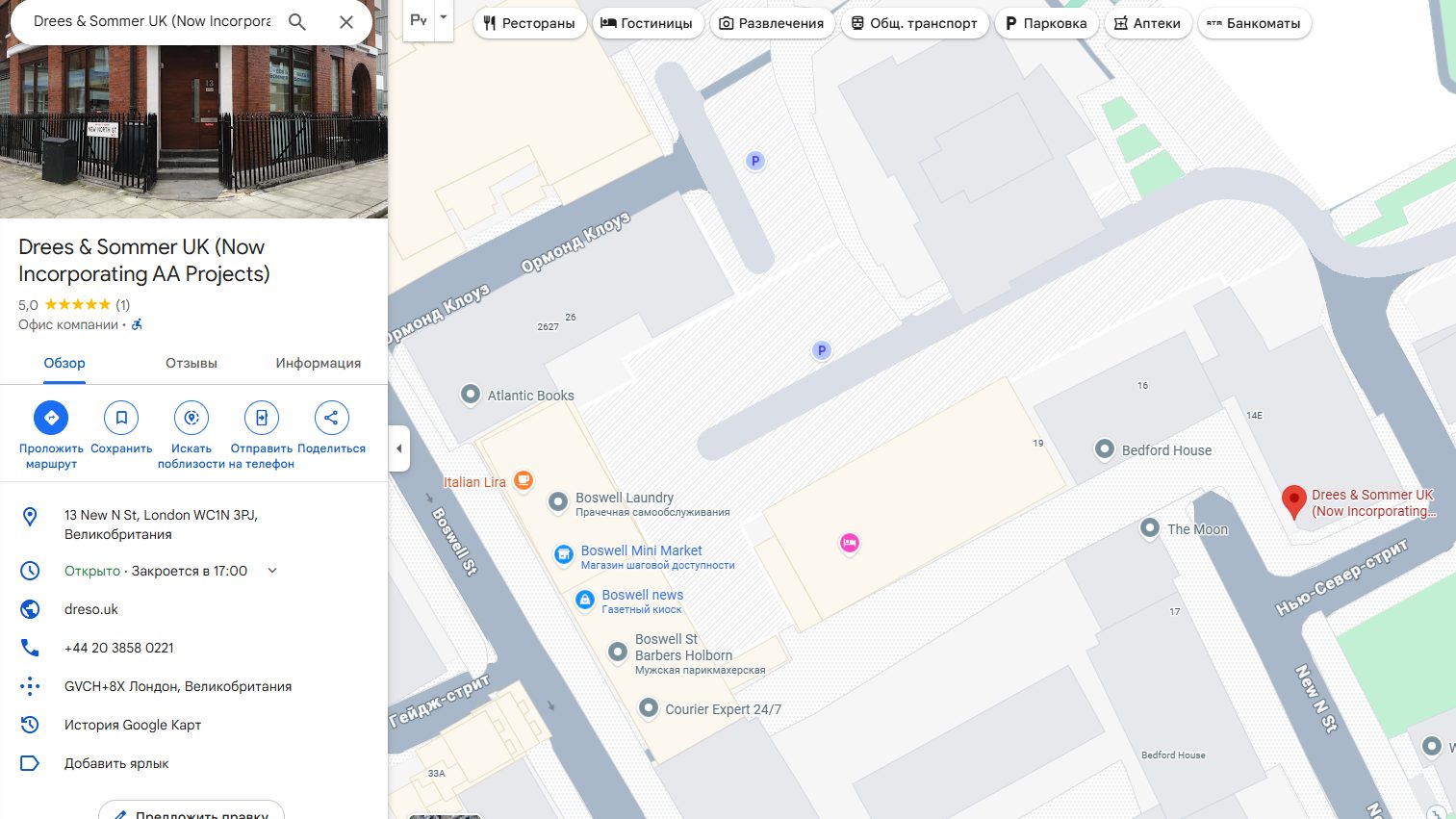Click the wheelchair accessibility icon
The image size is (1456, 819).
point(138,324)
